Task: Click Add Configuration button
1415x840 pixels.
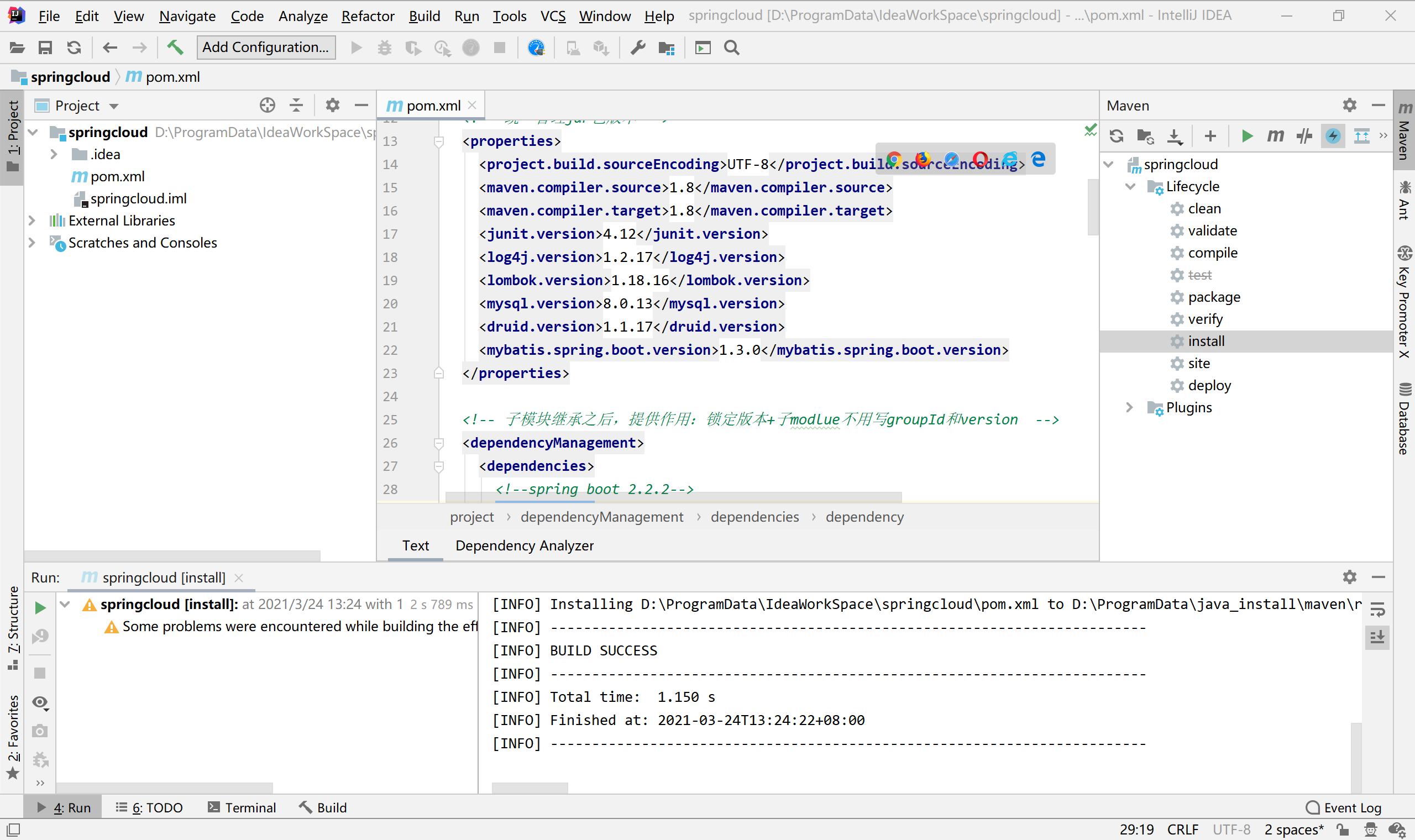Action: (x=266, y=48)
